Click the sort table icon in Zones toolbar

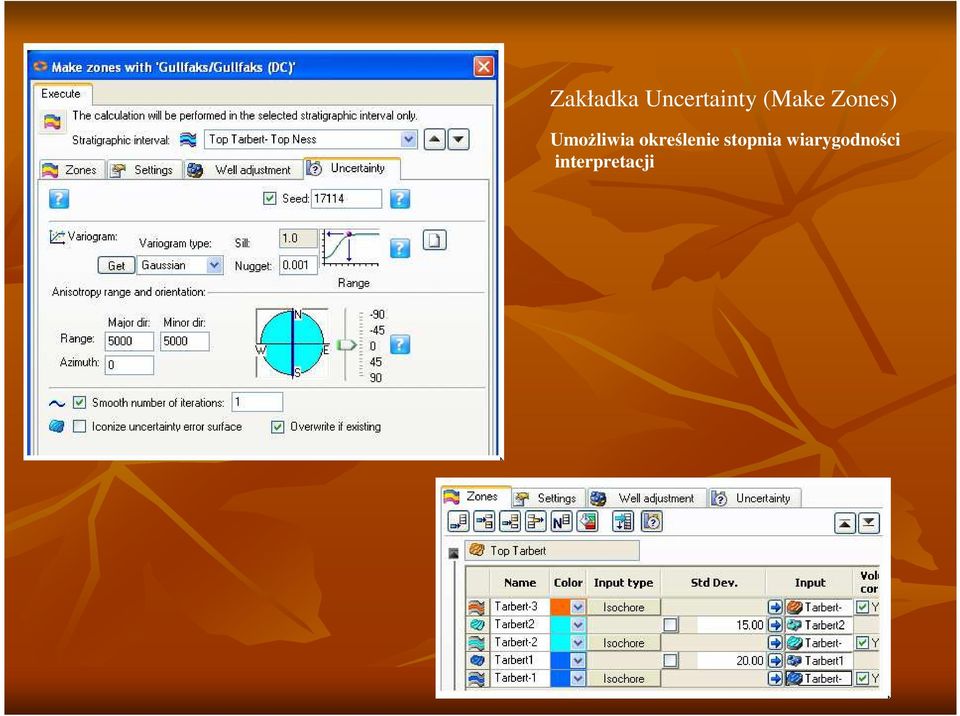click(x=623, y=522)
